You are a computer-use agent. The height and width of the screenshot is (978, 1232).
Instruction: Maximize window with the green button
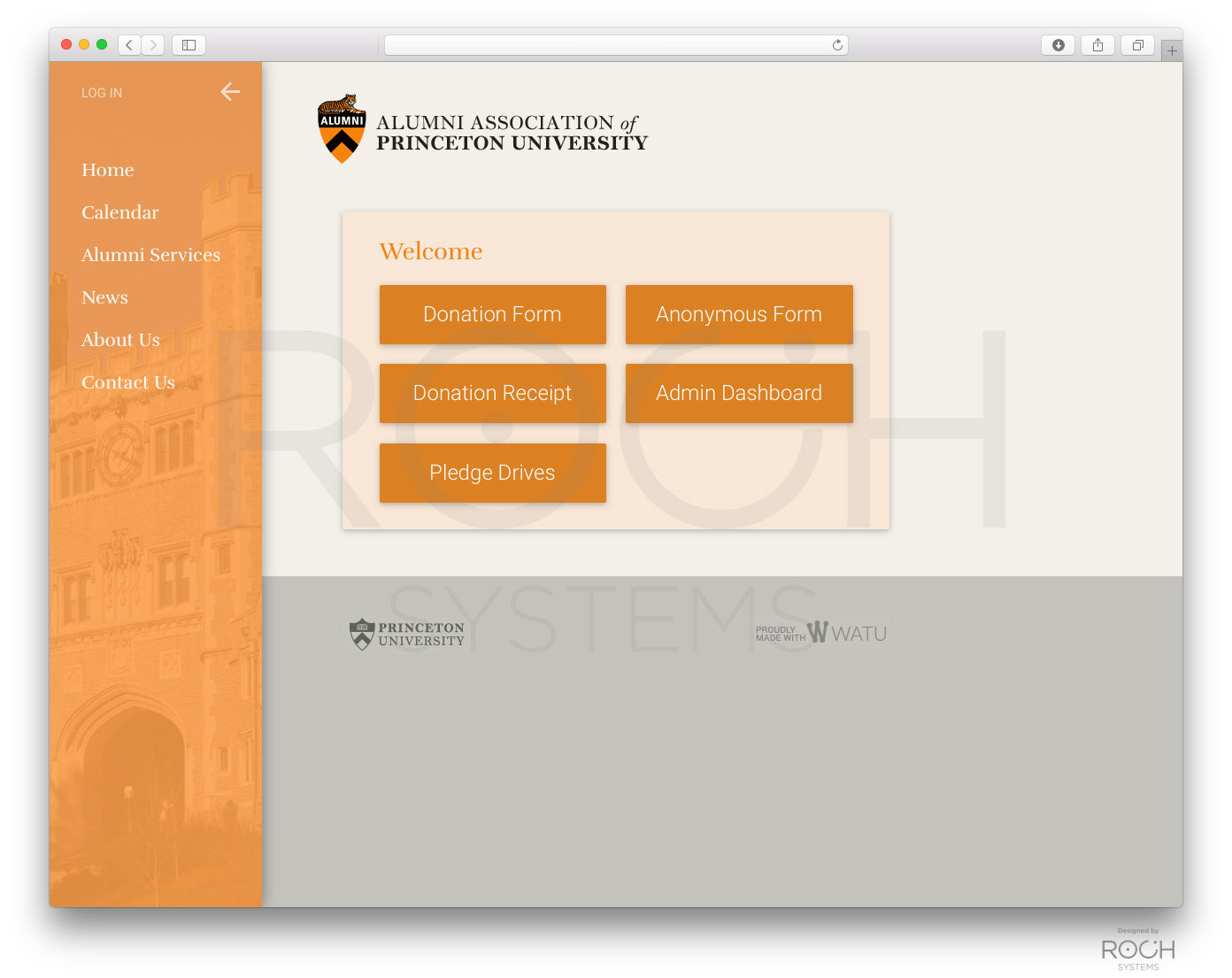click(102, 44)
